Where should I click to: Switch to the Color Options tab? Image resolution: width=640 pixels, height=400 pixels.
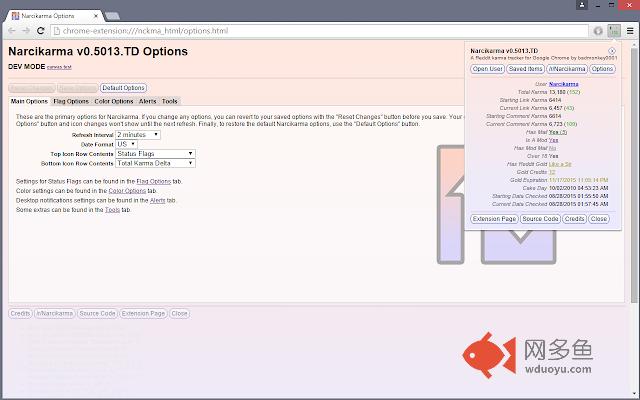114,101
